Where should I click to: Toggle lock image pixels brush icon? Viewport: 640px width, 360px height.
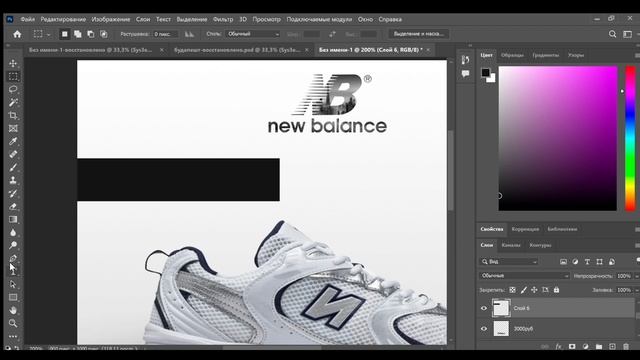524,290
